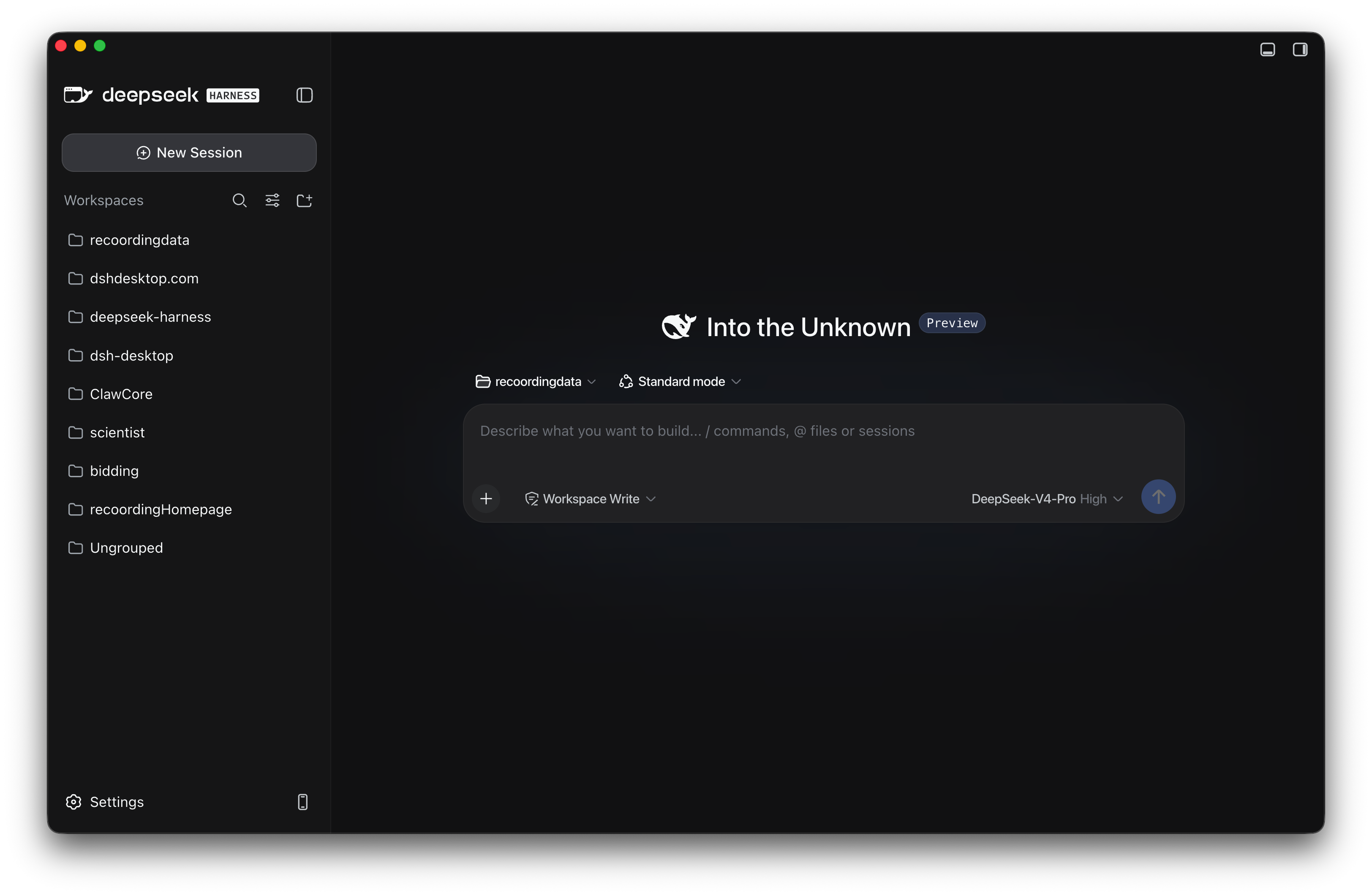
Task: Open the DeepSeek-V4-Pro High model dropdown
Action: (x=1047, y=499)
